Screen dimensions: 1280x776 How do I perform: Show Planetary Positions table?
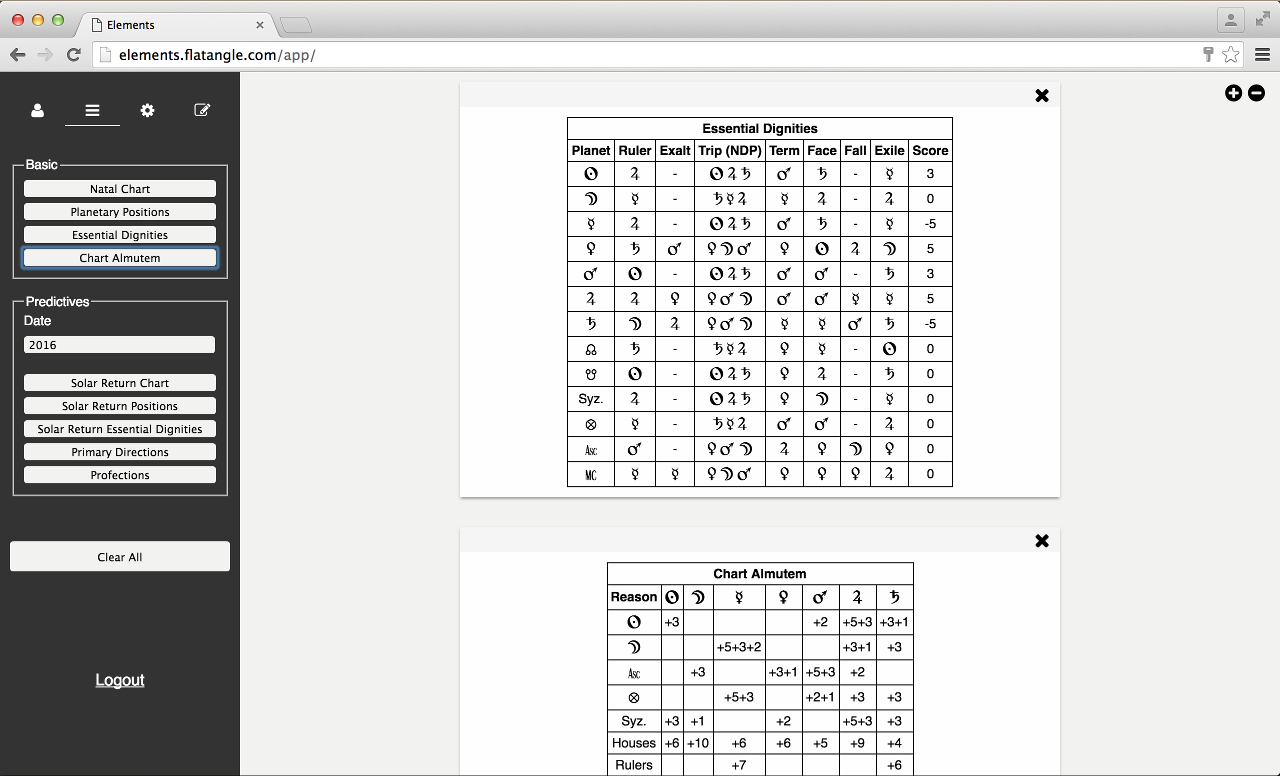[x=120, y=212]
